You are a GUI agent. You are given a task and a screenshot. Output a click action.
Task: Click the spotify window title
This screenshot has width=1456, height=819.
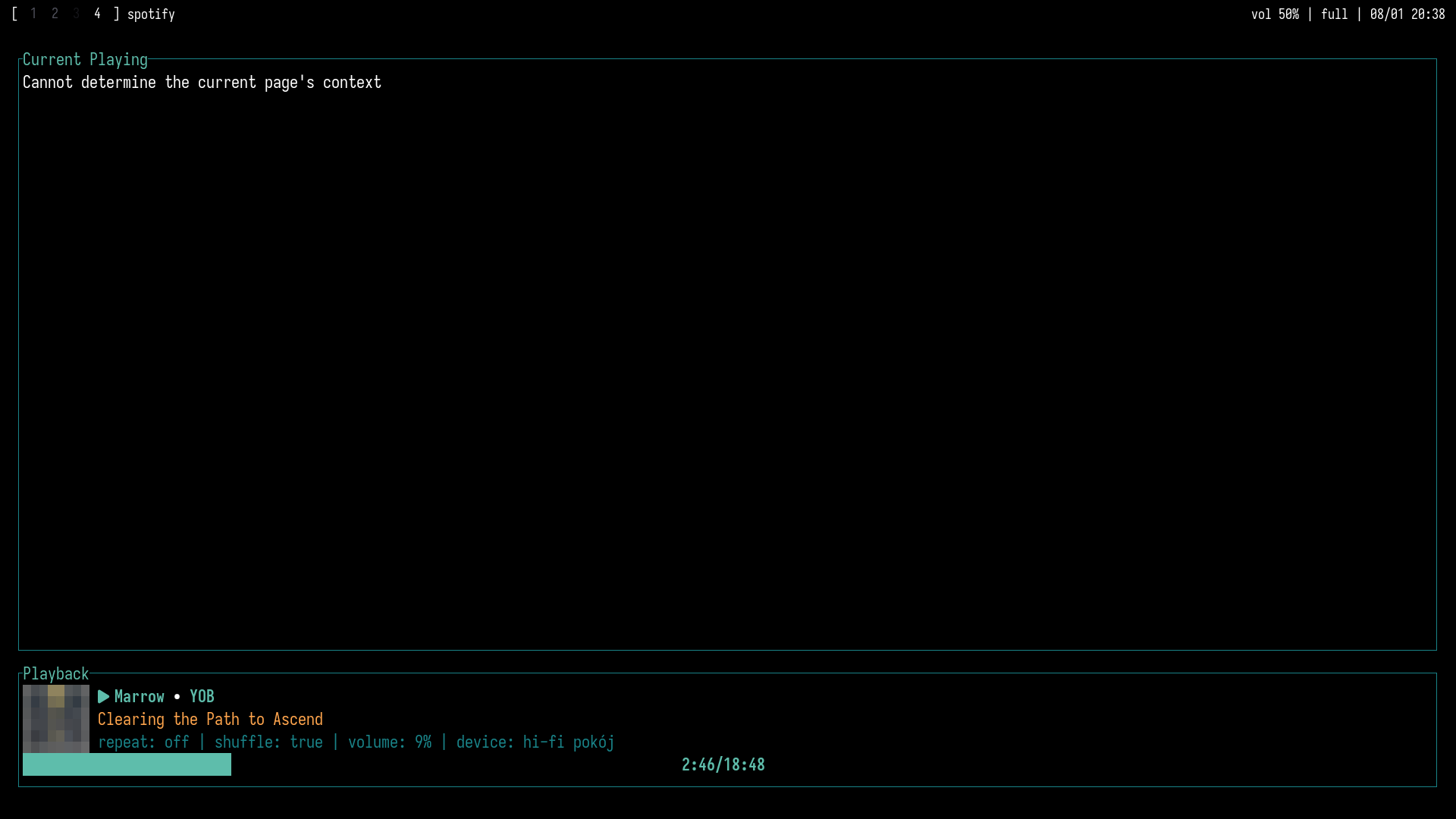click(x=151, y=14)
